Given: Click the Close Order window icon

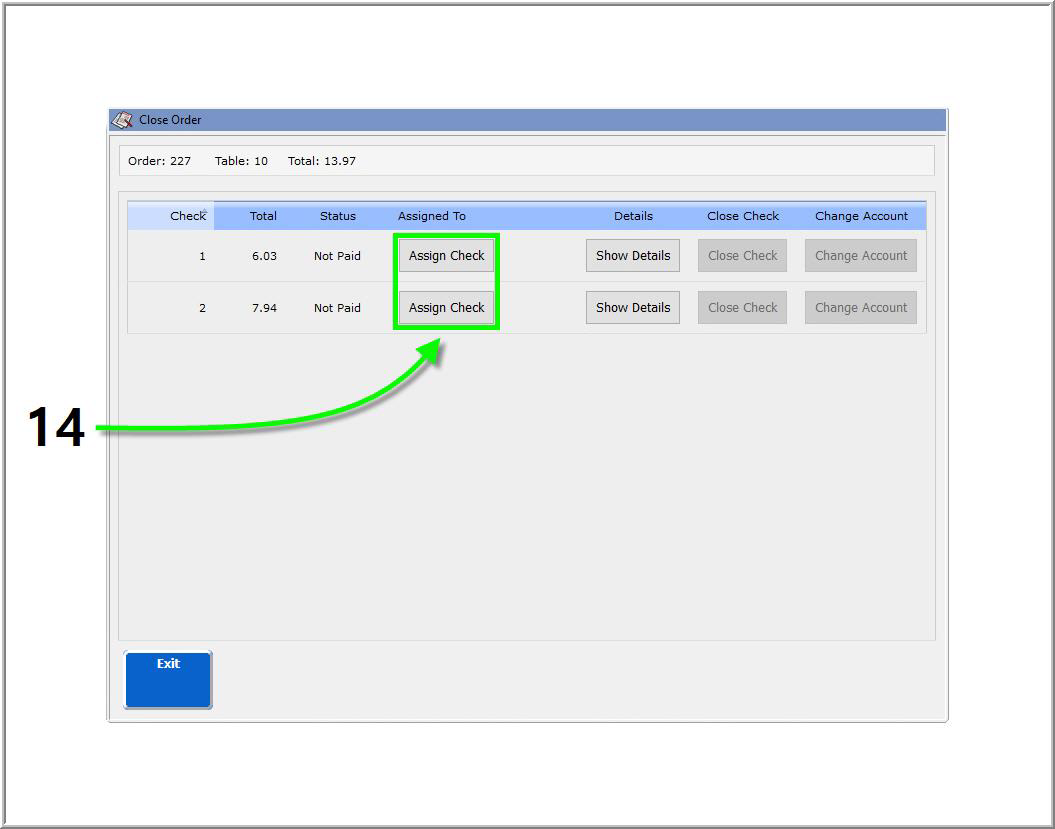Looking at the screenshot, I should pos(122,120).
